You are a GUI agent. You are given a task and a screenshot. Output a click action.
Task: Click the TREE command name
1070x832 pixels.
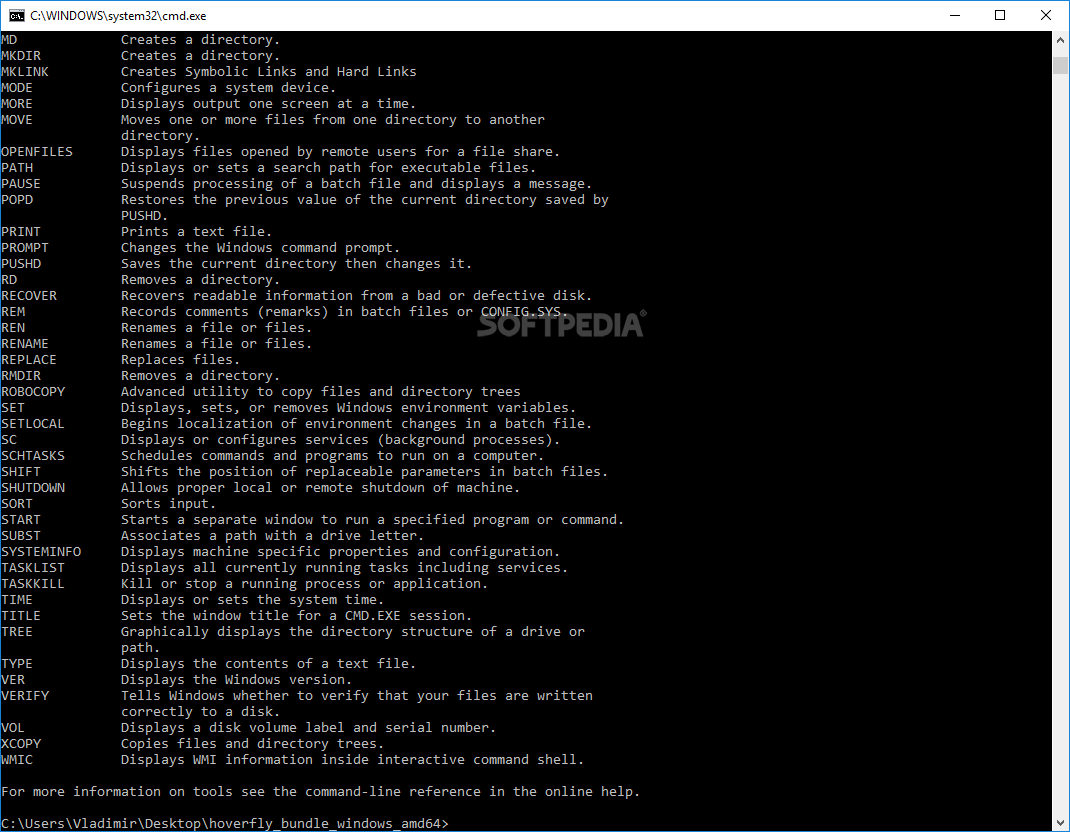(x=17, y=632)
